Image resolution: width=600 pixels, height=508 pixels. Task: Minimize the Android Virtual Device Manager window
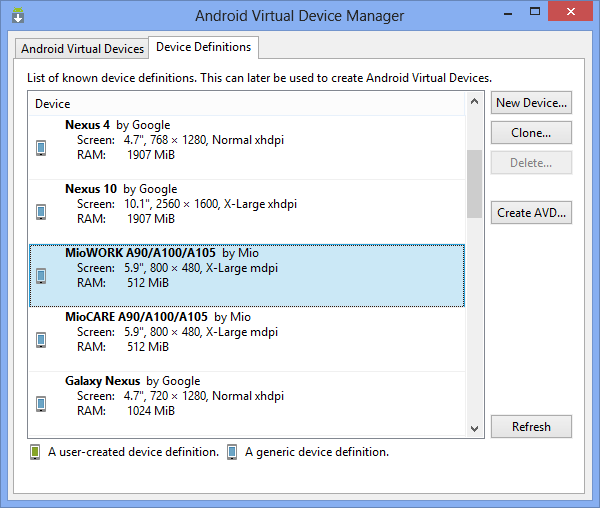pyautogui.click(x=508, y=13)
